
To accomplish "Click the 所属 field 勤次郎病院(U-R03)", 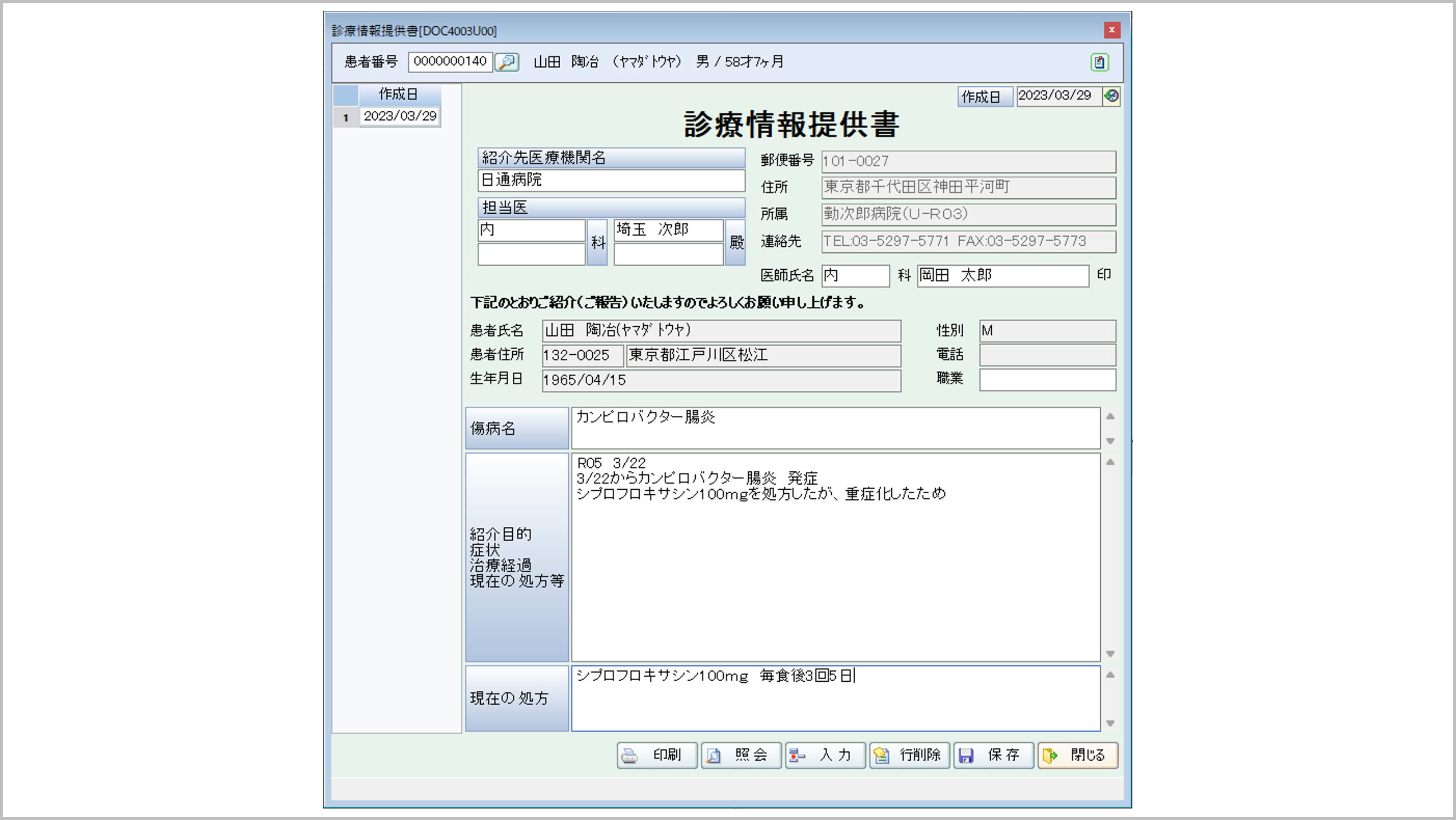I will click(x=968, y=214).
